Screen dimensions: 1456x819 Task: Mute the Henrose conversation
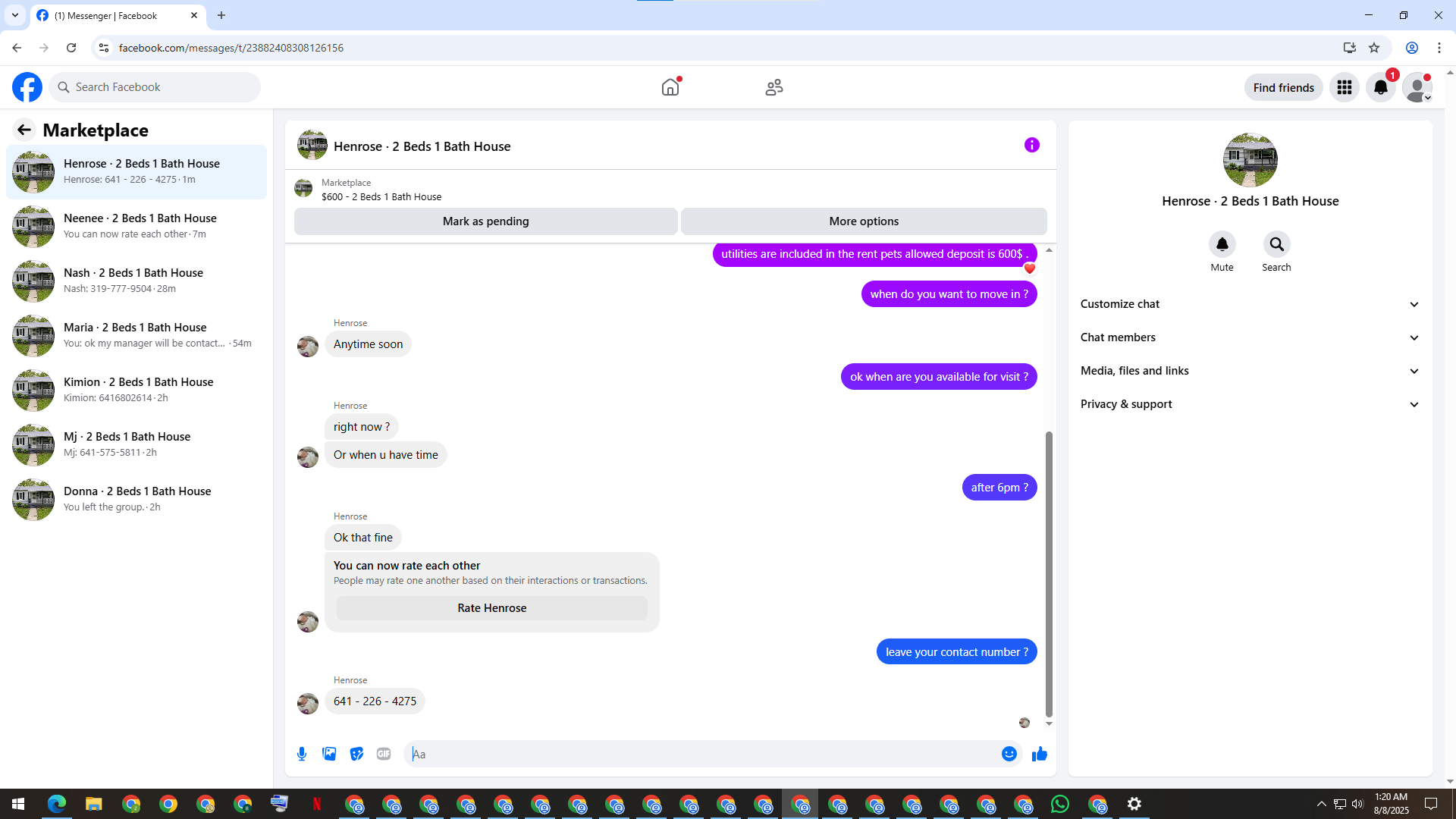tap(1222, 244)
